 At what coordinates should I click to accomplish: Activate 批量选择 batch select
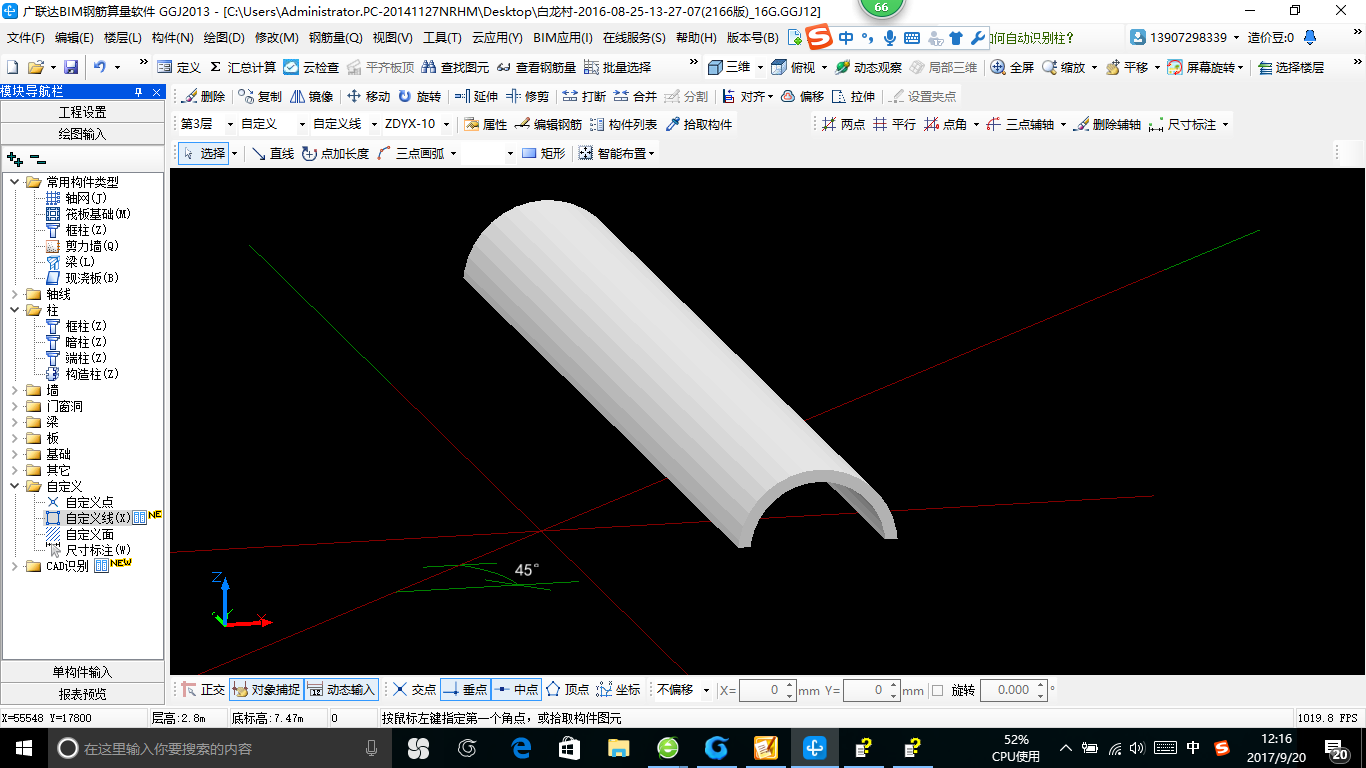coord(617,67)
